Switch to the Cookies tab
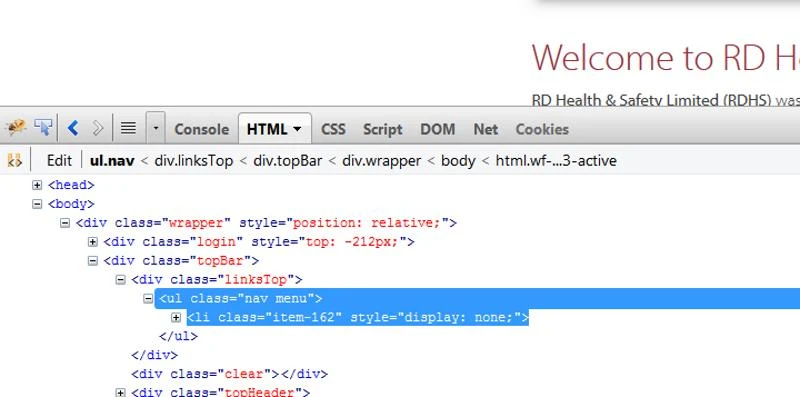This screenshot has height=397, width=800. pos(542,130)
